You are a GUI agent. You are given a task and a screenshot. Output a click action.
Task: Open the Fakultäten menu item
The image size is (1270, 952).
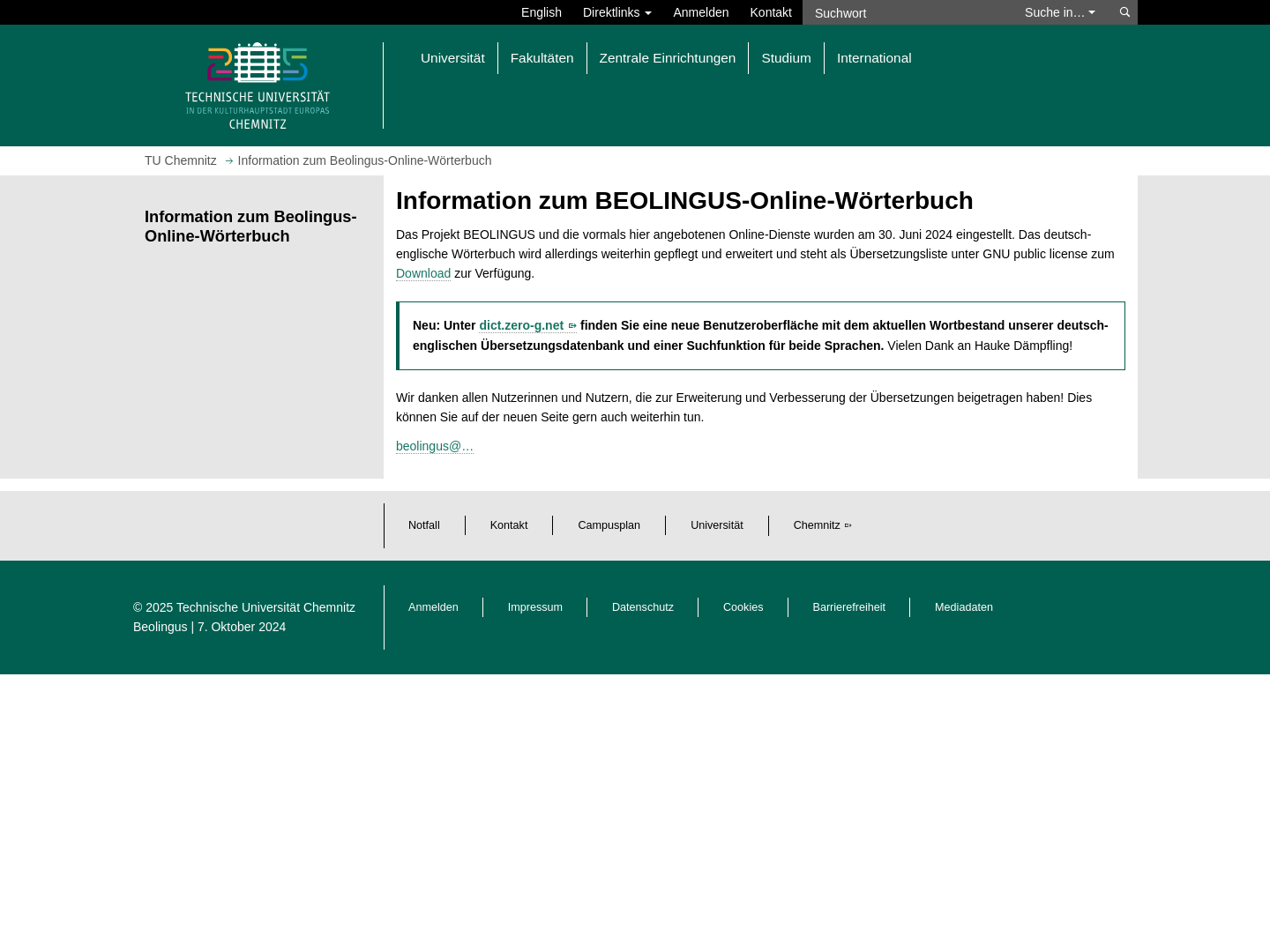tap(542, 58)
